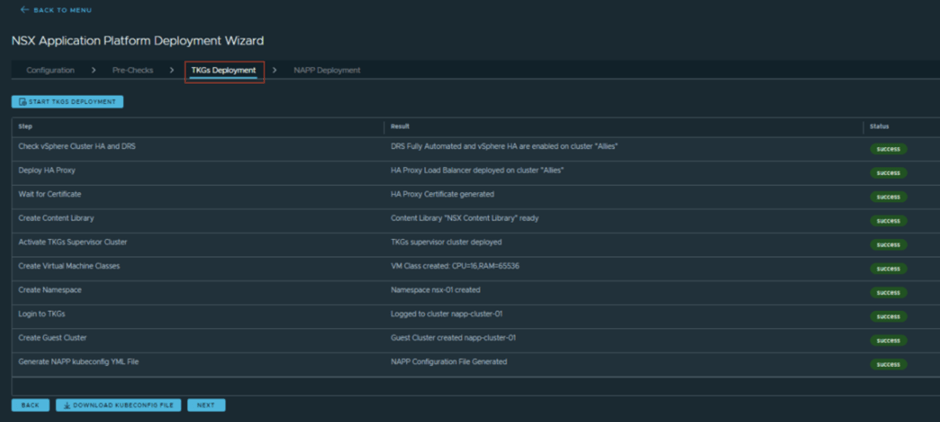Click the Status column header
The image size is (940, 422).
click(879, 127)
